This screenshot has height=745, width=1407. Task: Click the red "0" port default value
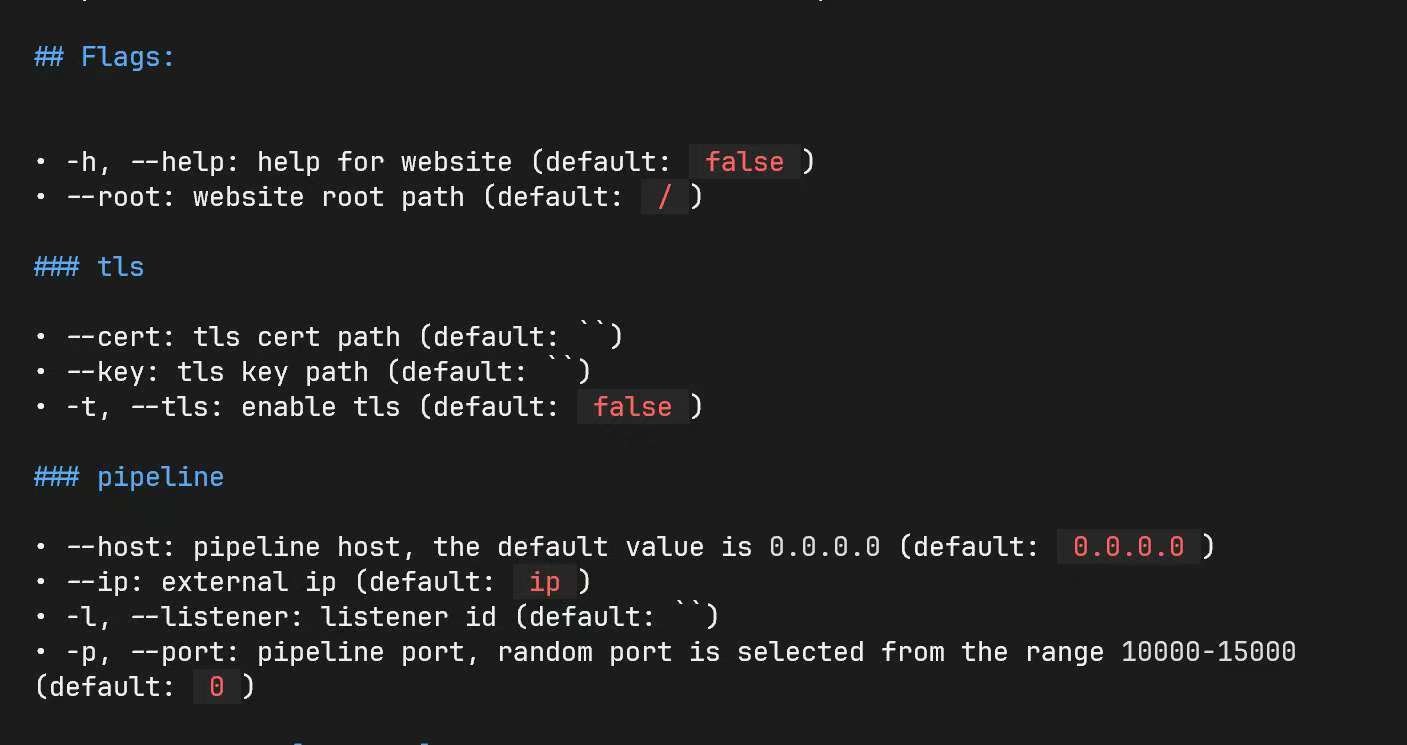tap(216, 687)
